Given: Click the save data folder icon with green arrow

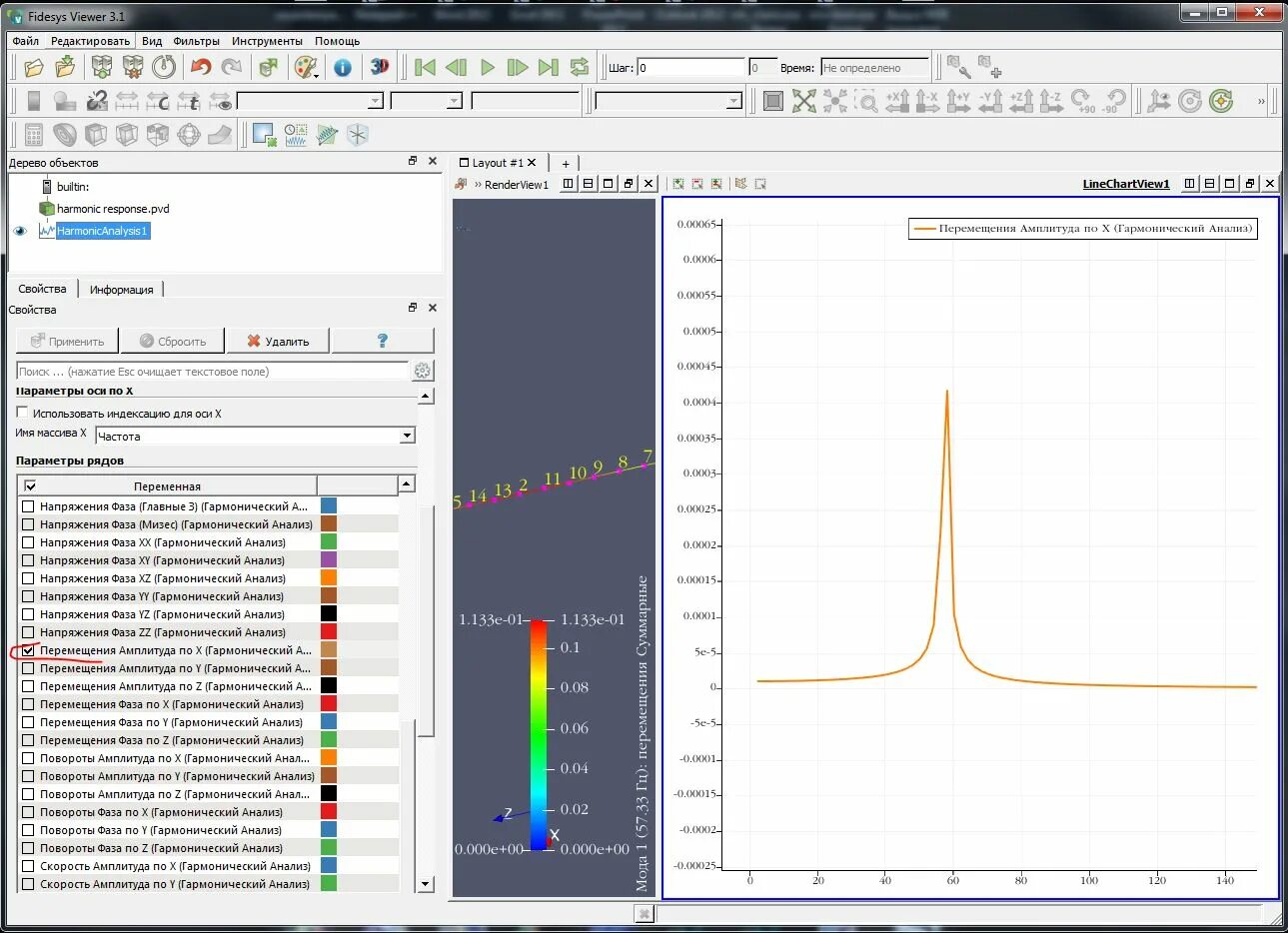Looking at the screenshot, I should tap(66, 67).
